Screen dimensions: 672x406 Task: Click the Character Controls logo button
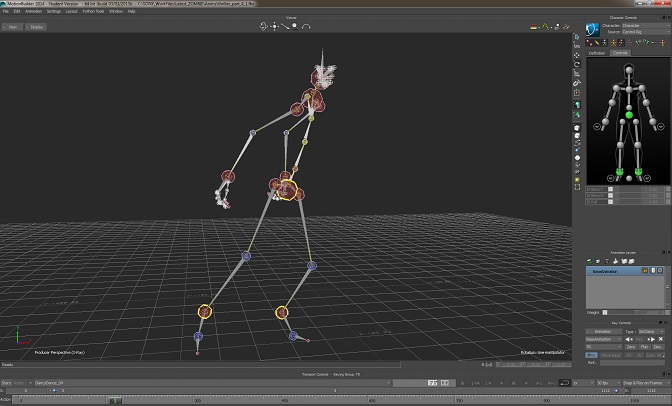[x=592, y=30]
